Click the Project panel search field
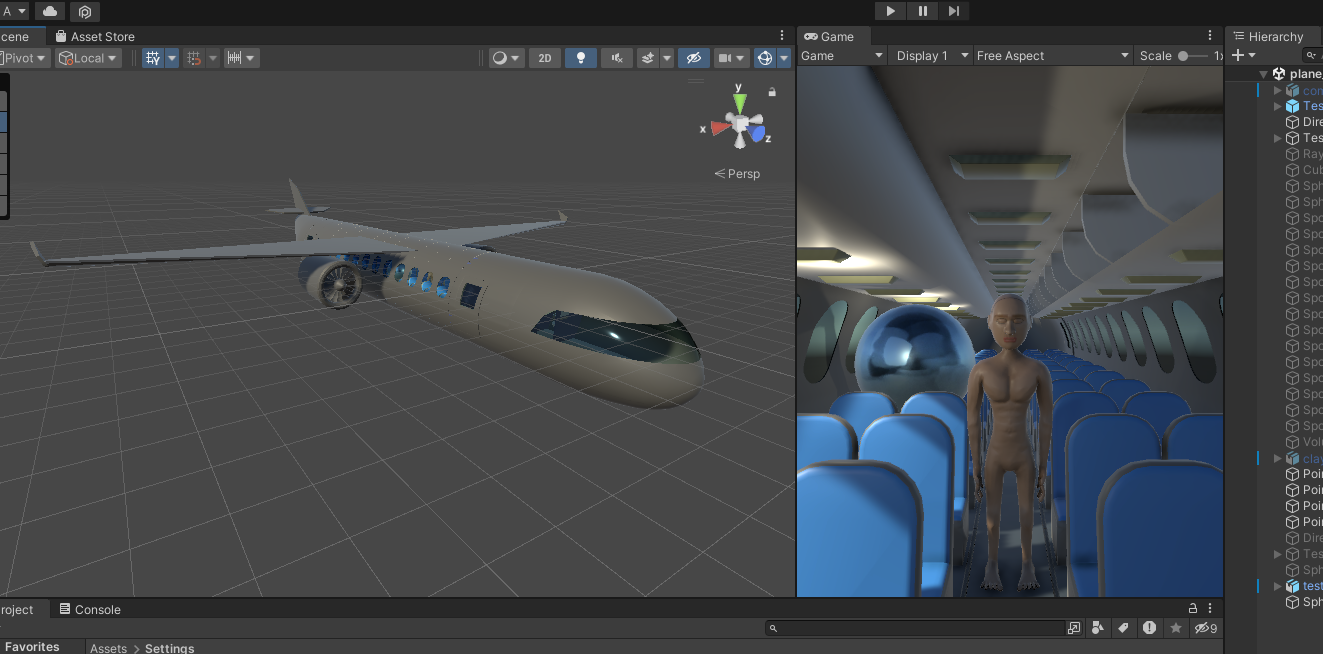This screenshot has height=654, width=1323. tap(920, 628)
